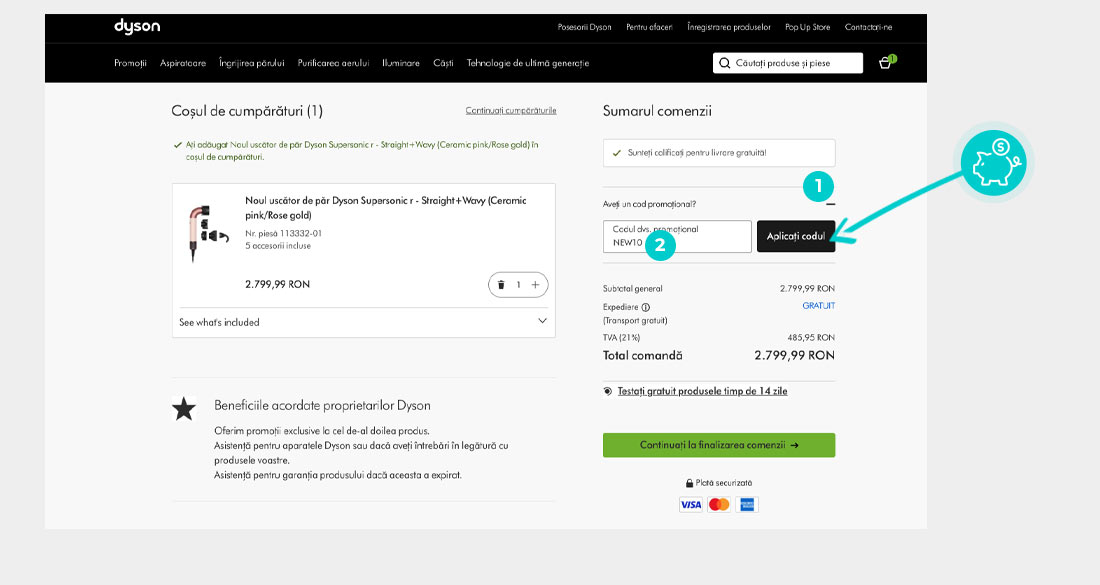The image size is (1100, 585).
Task: Click the American Express icon
Action: (x=746, y=505)
